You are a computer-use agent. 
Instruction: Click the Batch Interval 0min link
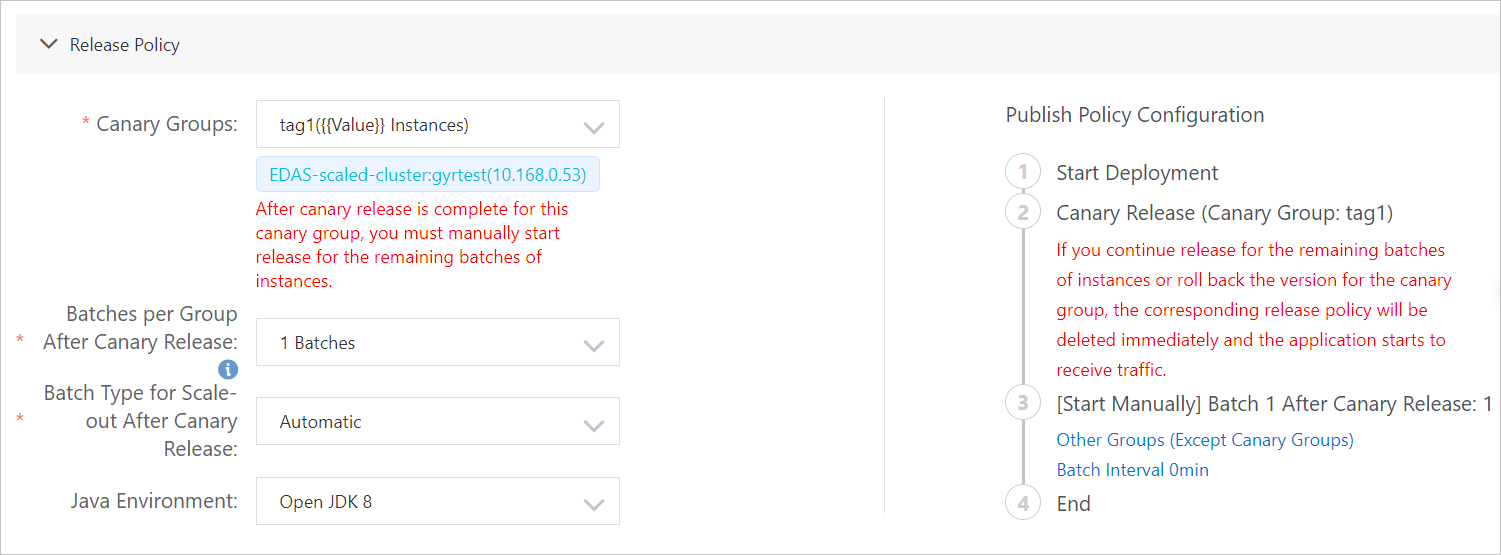coord(1132,470)
